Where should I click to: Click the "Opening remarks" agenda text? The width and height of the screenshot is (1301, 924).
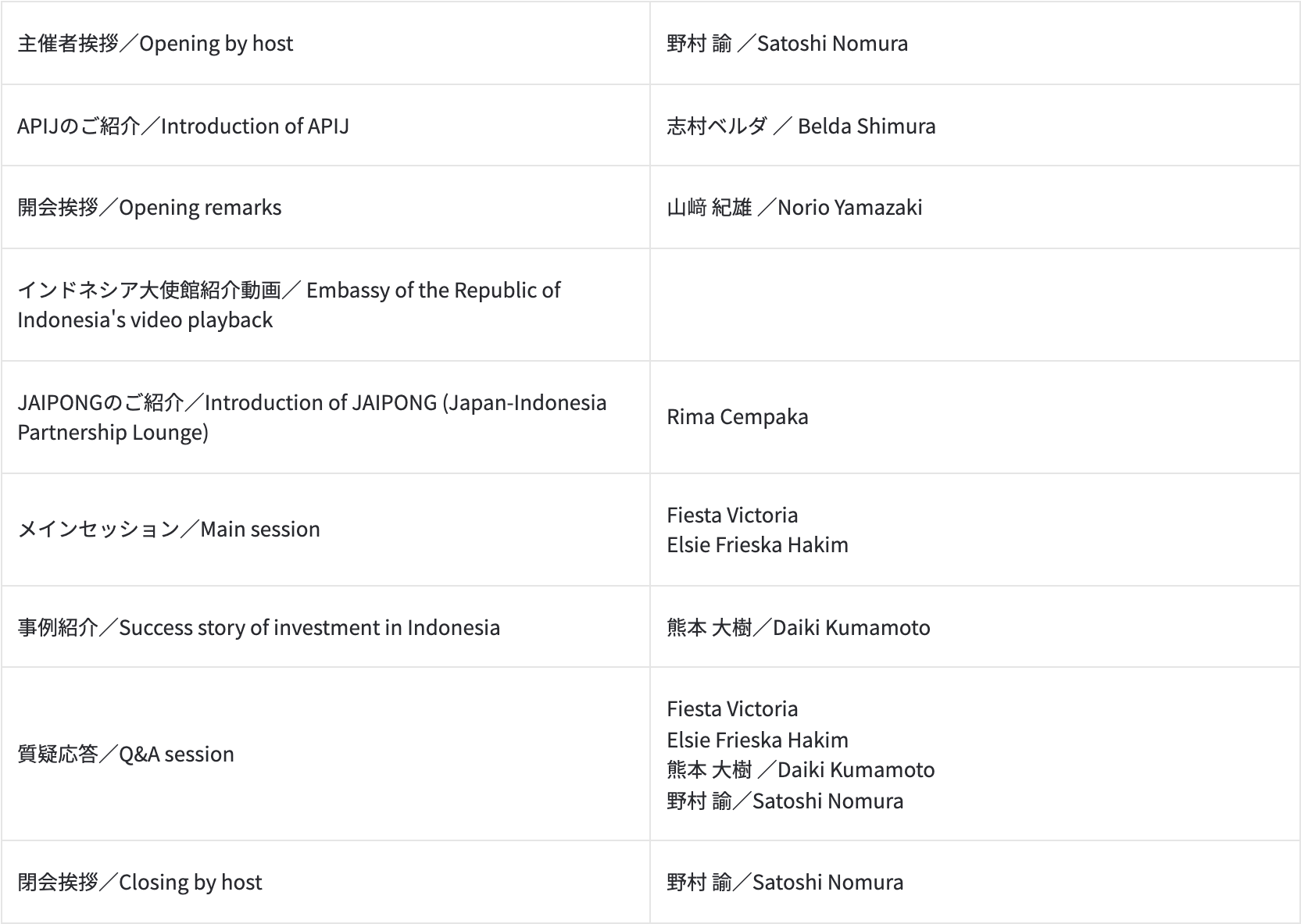coord(149,208)
